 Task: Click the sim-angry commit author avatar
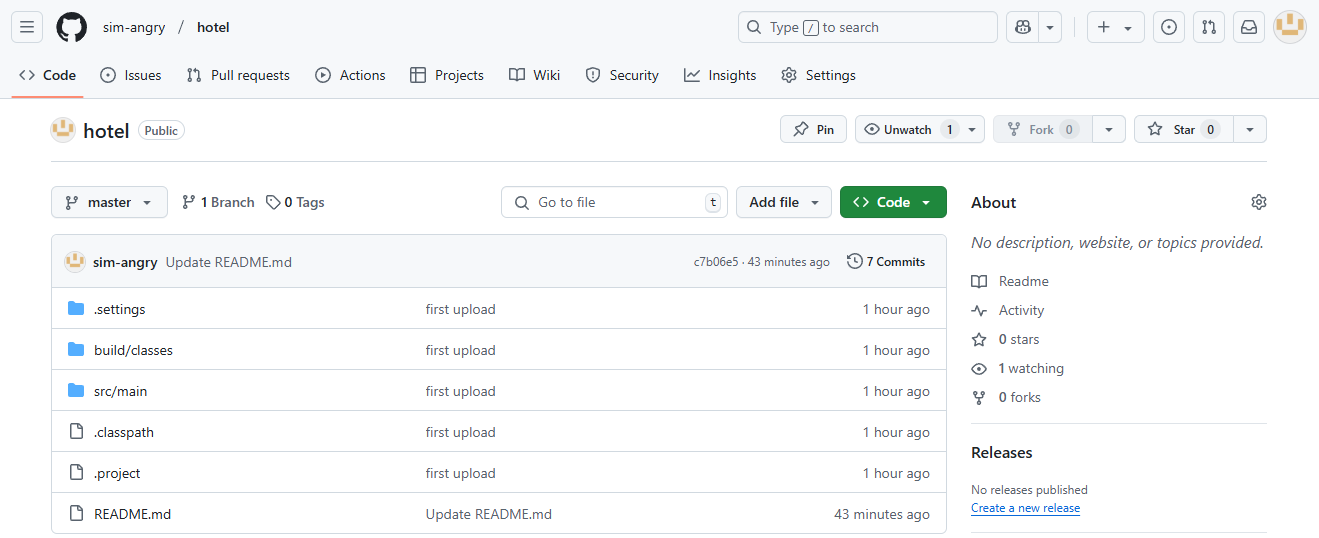coord(75,262)
